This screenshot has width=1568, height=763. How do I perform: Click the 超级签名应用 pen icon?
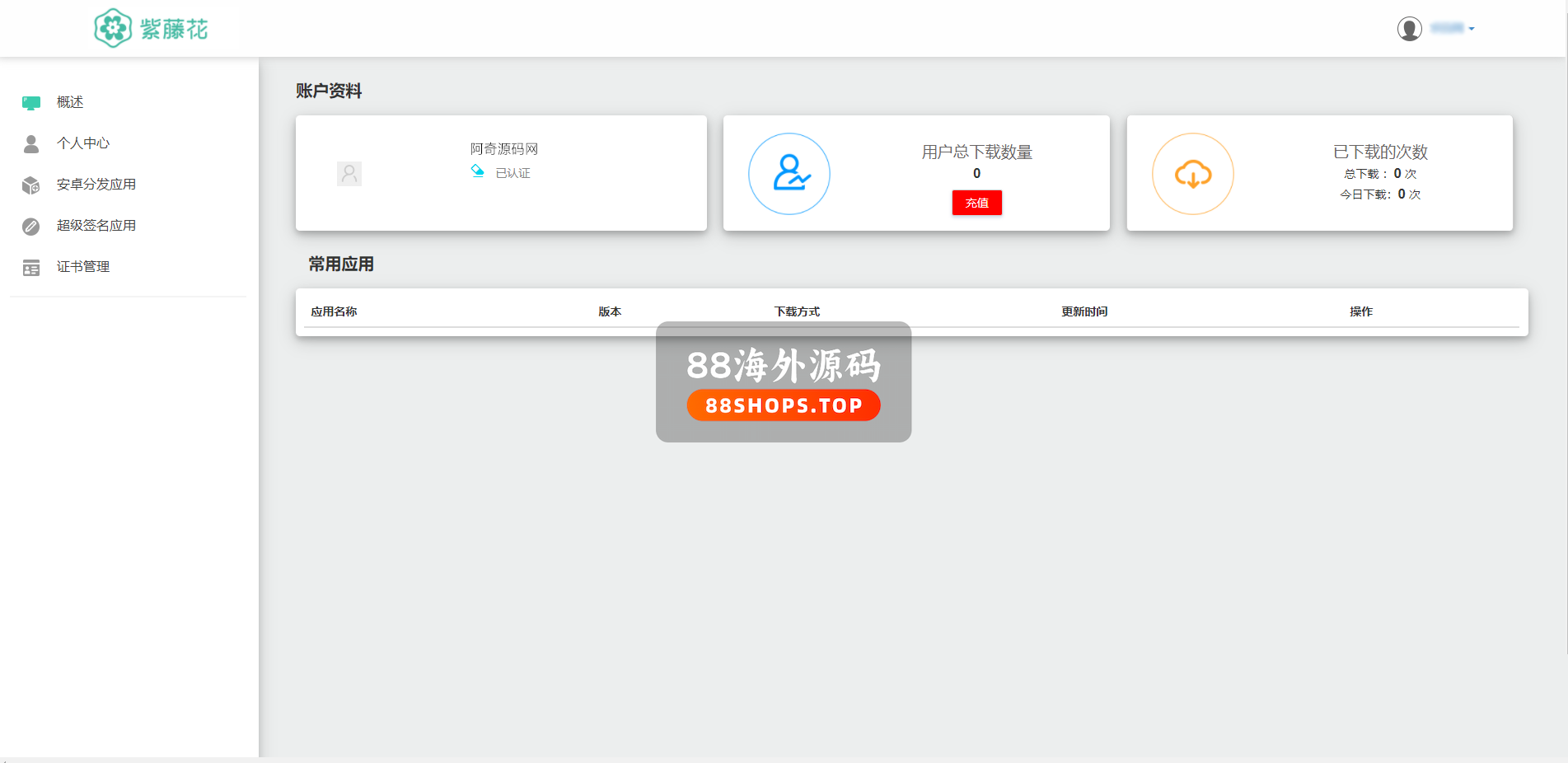pyautogui.click(x=31, y=227)
